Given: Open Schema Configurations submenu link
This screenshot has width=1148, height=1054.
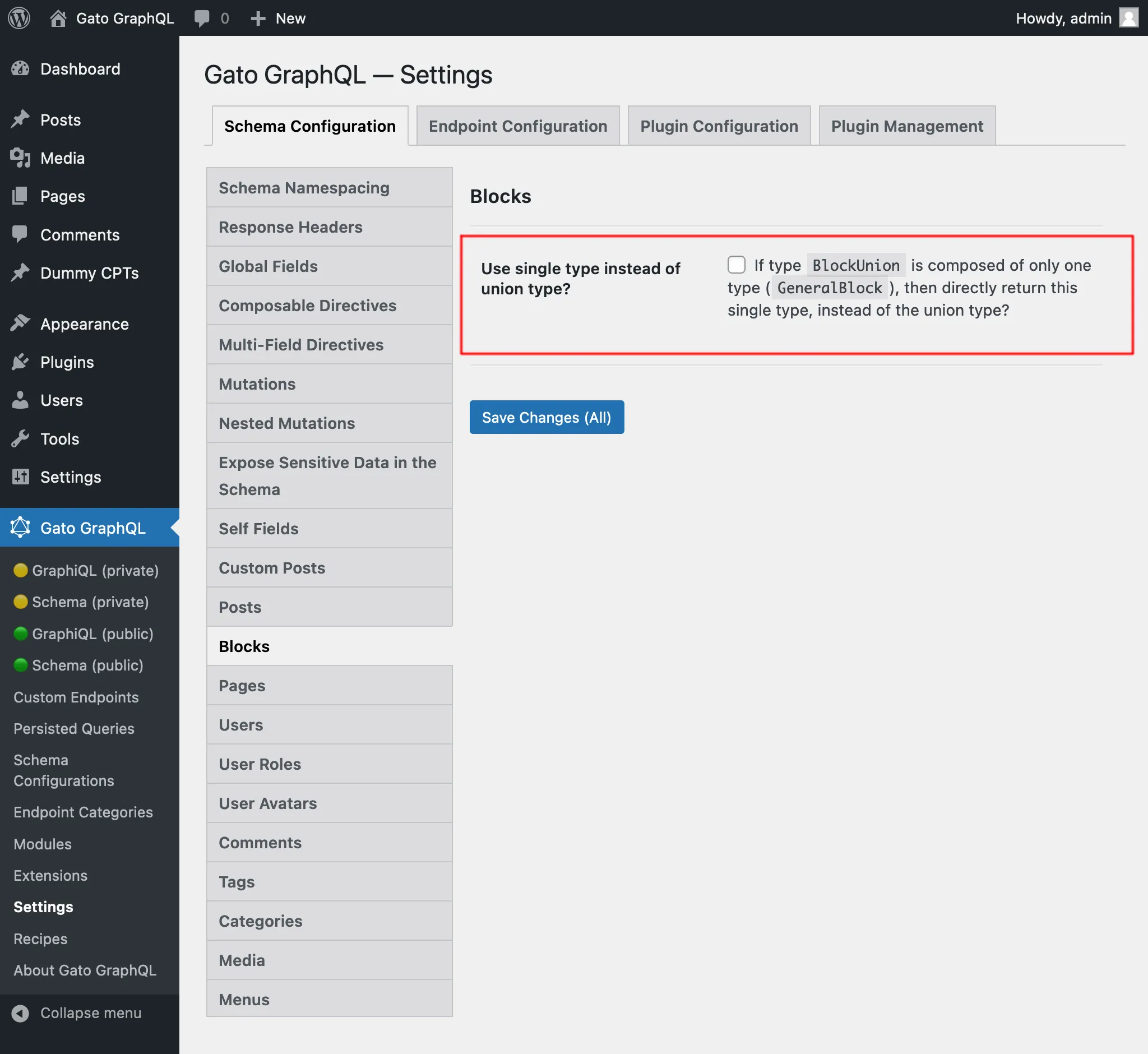Looking at the screenshot, I should click(64, 770).
